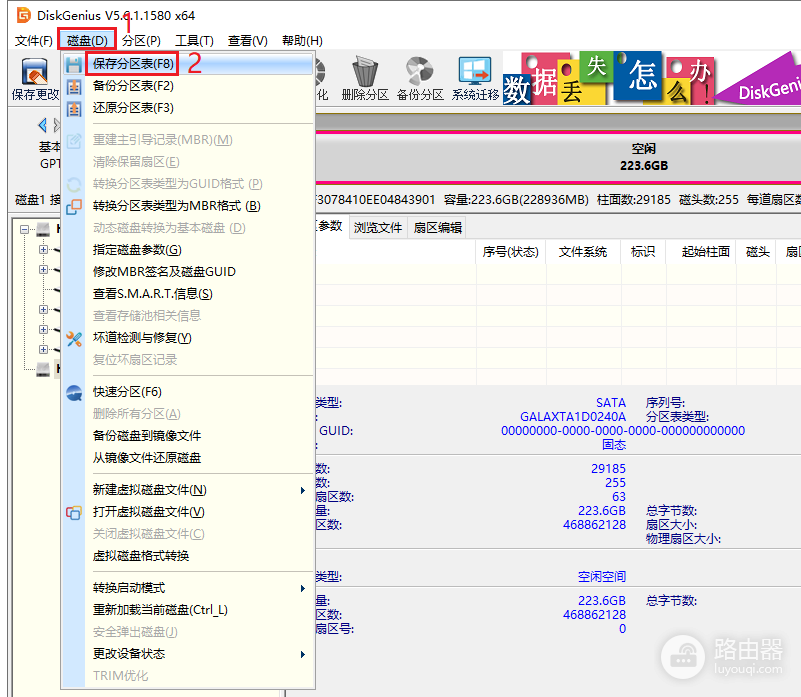The image size is (801, 697).
Task: Choose 快速分区(F6) entry
Action: 187,392
